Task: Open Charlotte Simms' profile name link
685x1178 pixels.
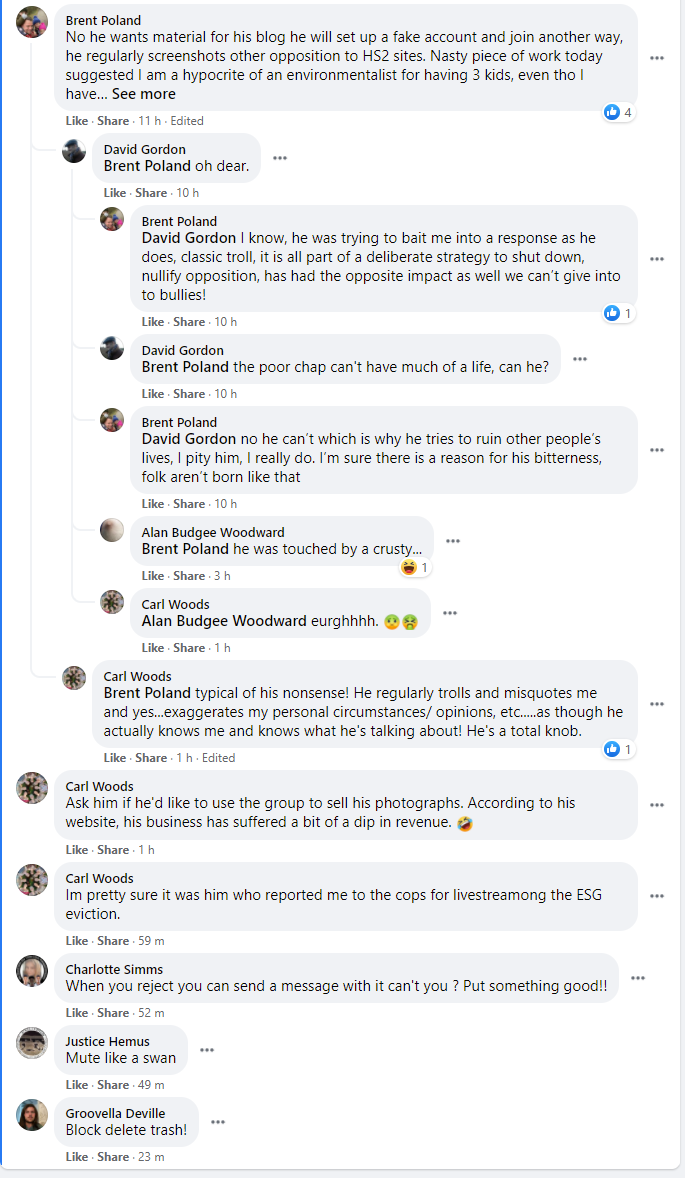Action: coord(114,969)
